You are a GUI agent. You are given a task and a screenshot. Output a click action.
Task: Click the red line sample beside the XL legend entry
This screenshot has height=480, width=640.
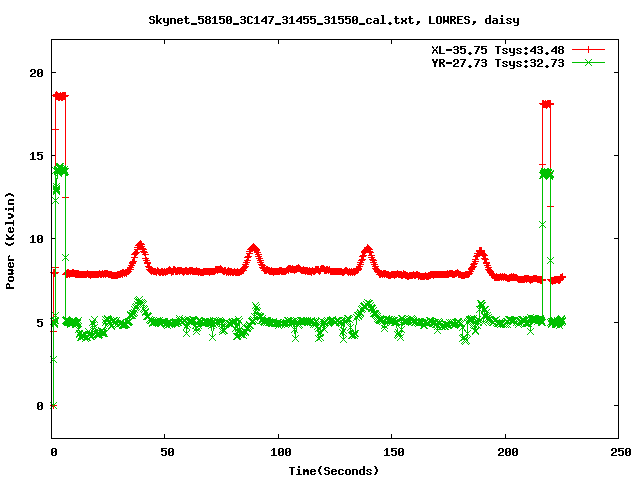(588, 50)
